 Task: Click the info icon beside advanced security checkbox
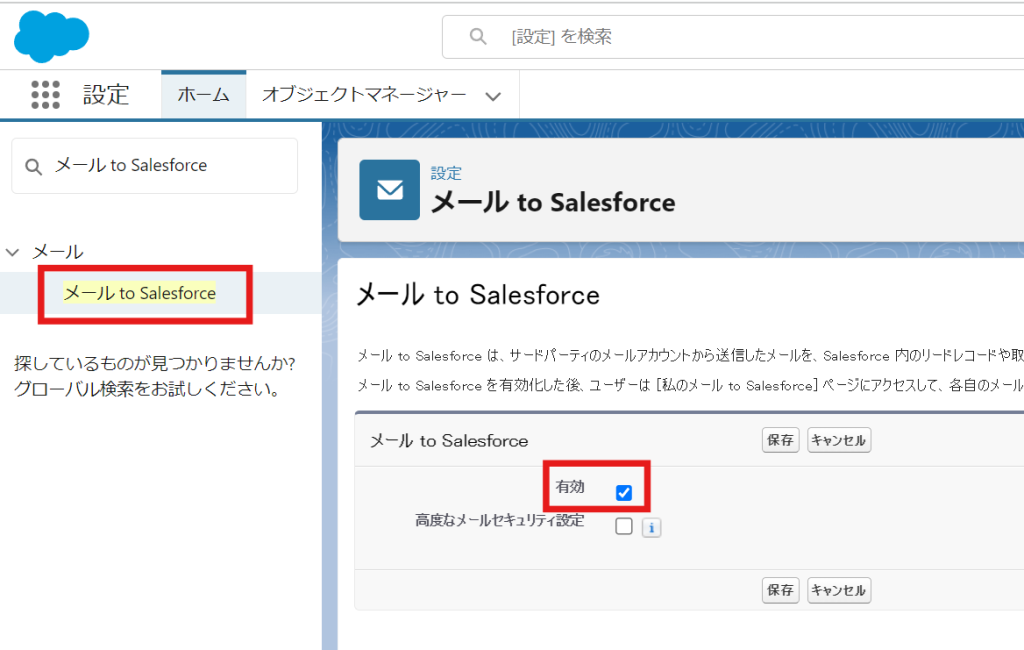tap(651, 527)
